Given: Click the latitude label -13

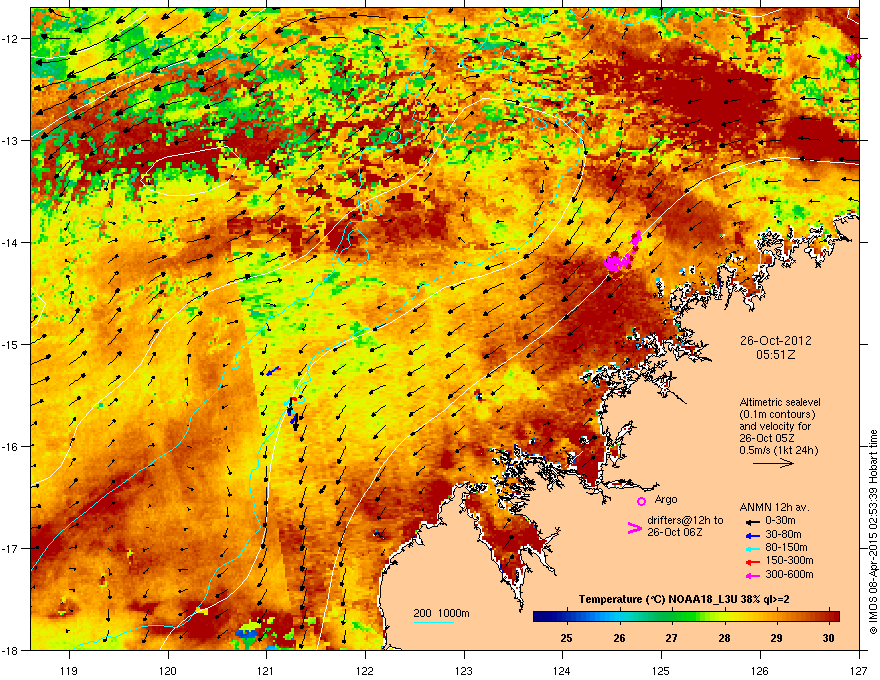Looking at the screenshot, I should pyautogui.click(x=11, y=140).
